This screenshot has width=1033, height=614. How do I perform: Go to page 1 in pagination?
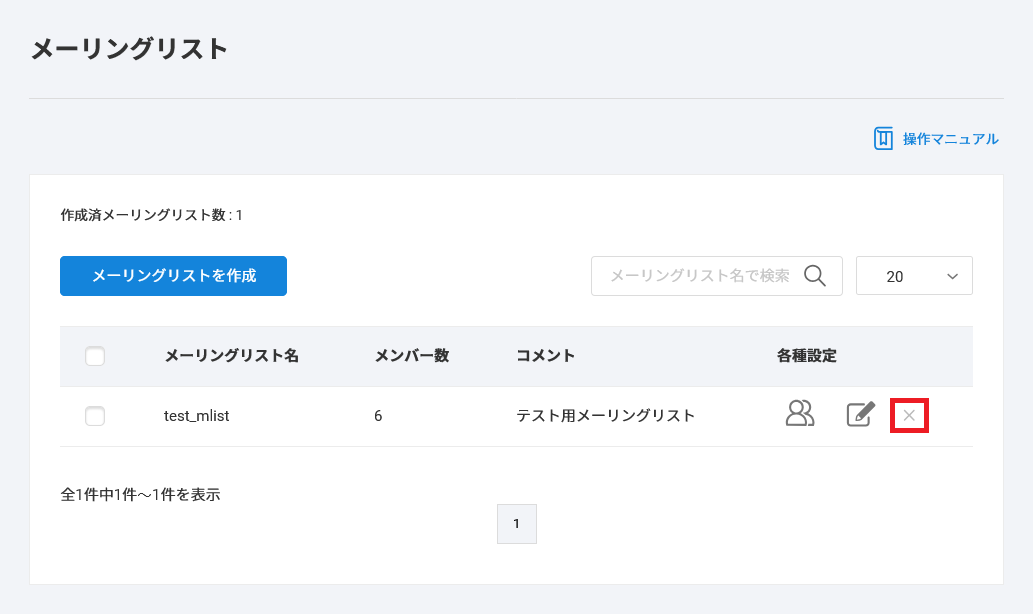516,524
